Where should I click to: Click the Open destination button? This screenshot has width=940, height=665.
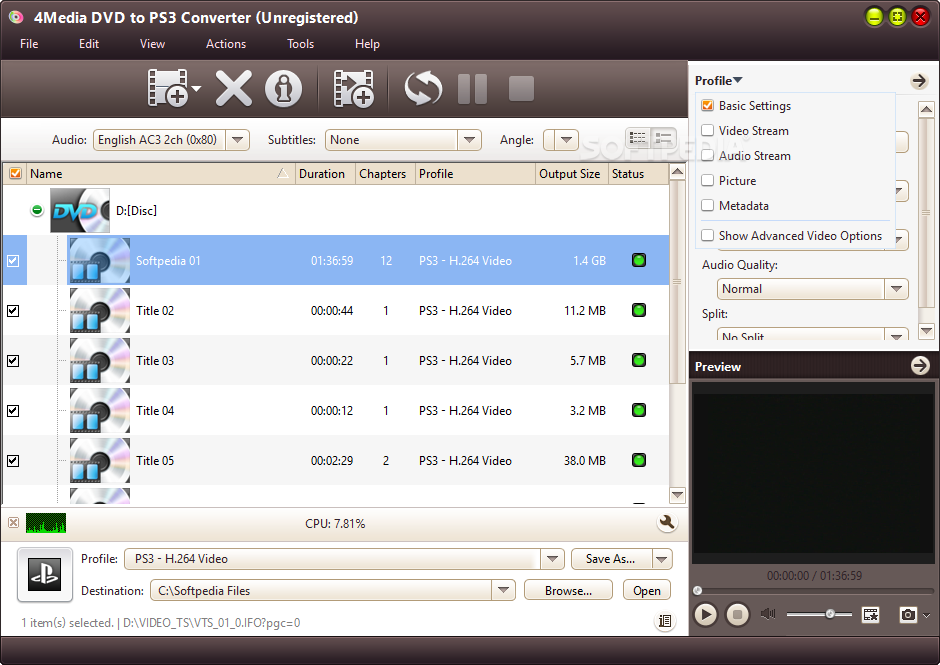[647, 590]
